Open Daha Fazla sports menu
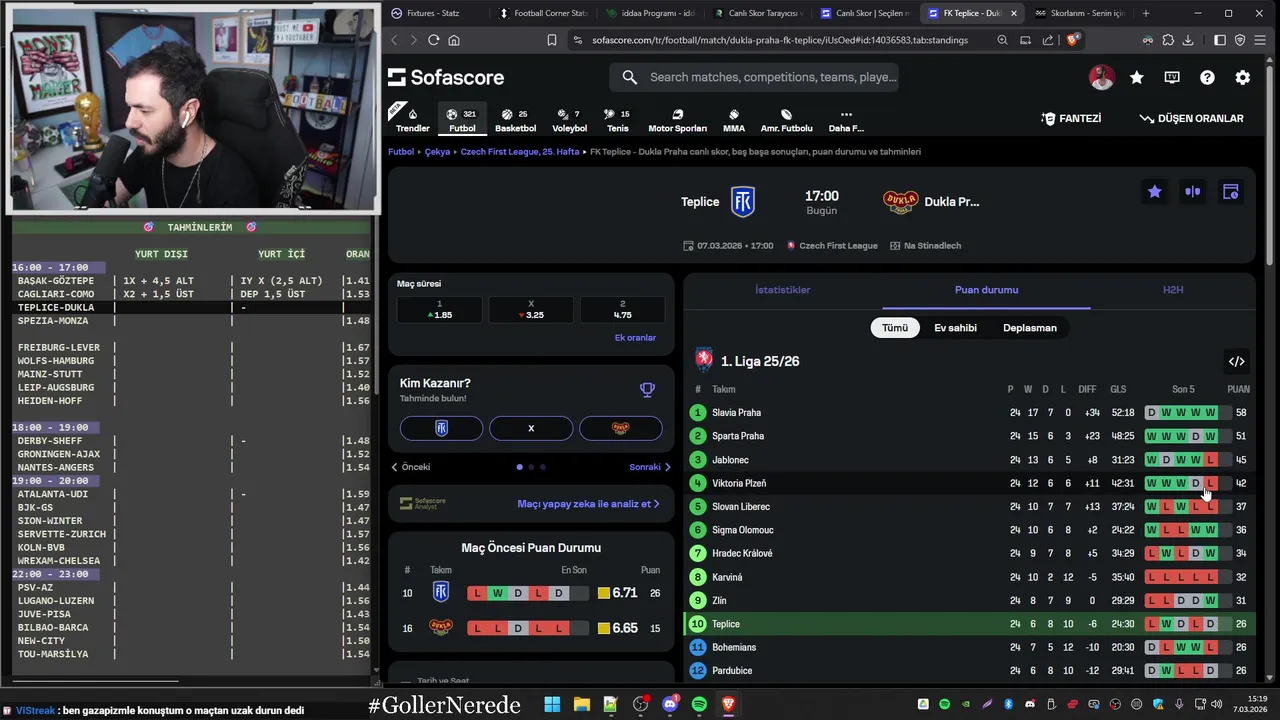Screen dimensions: 1280x720 click(x=846, y=120)
